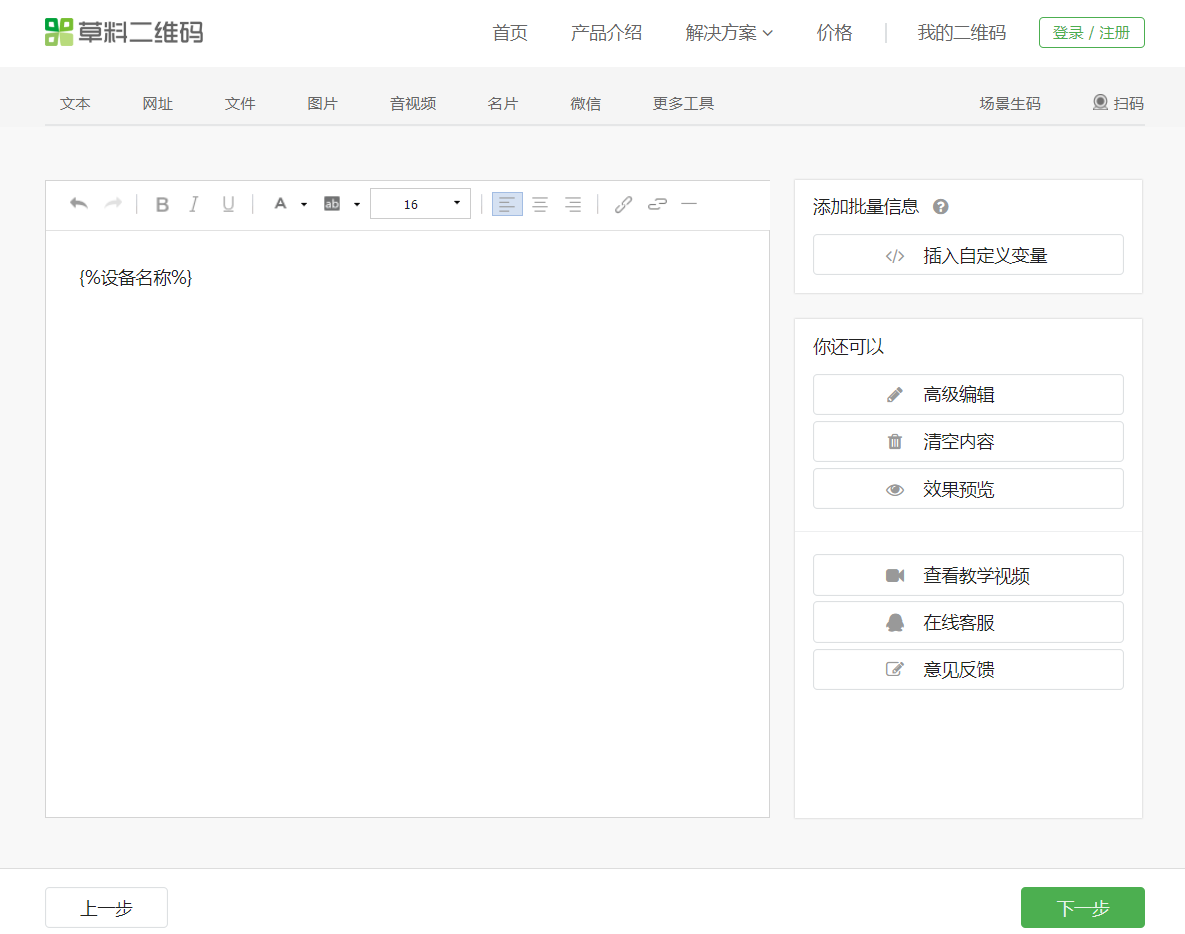The width and height of the screenshot is (1185, 934).
Task: Toggle bold formatting
Action: 162,204
